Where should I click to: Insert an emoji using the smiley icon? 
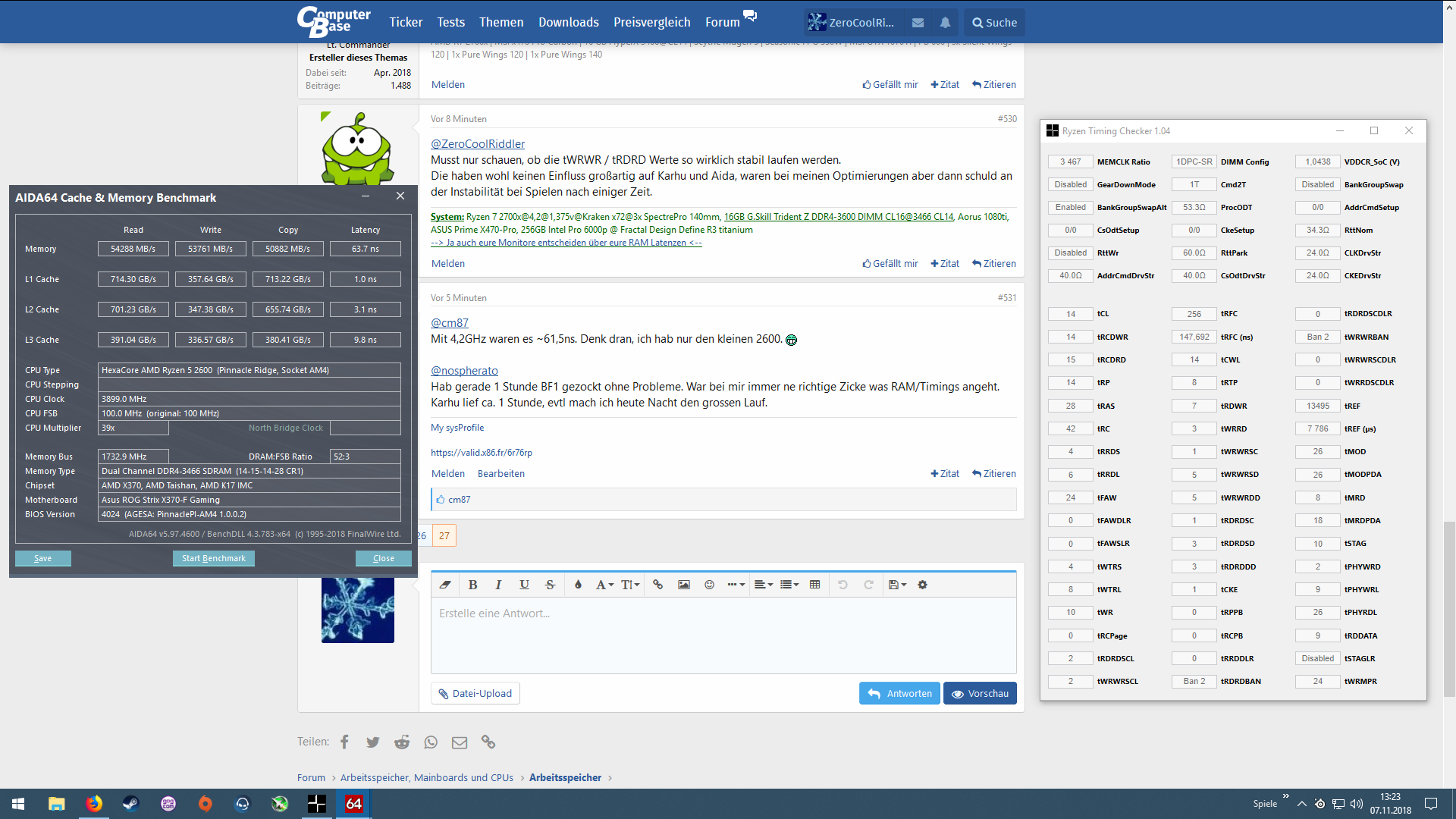point(710,585)
